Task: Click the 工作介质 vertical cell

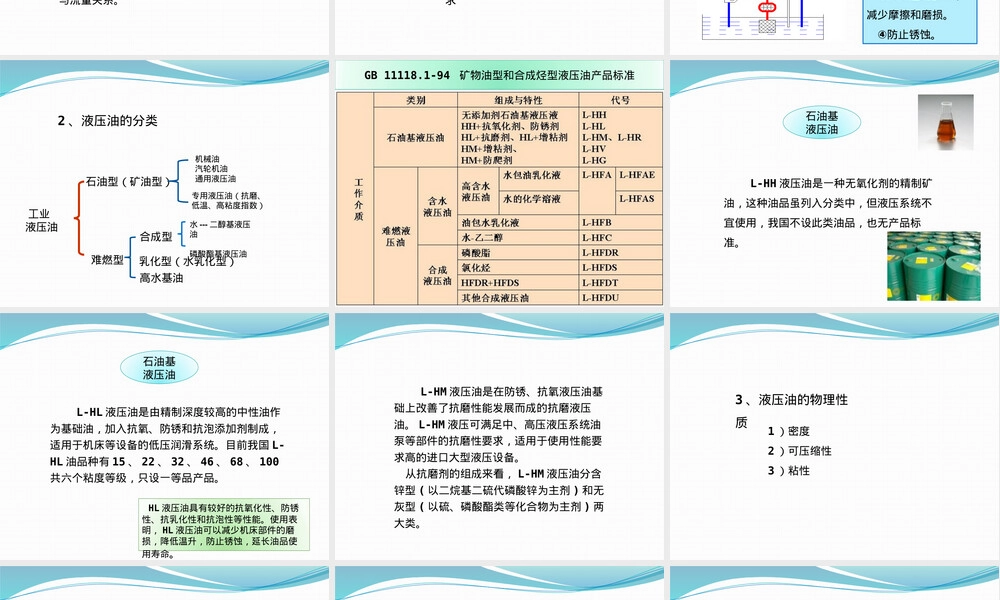Action: 358,199
